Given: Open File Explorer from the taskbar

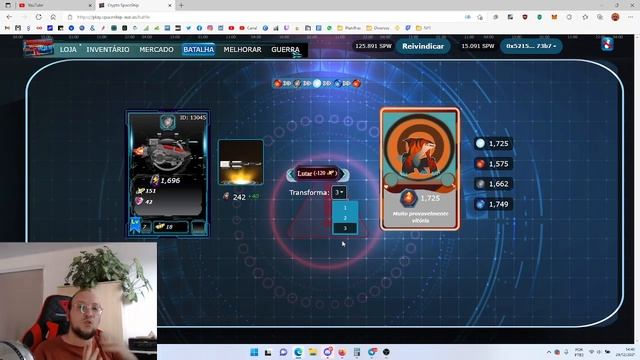Looking at the screenshot, I should click(x=313, y=352).
